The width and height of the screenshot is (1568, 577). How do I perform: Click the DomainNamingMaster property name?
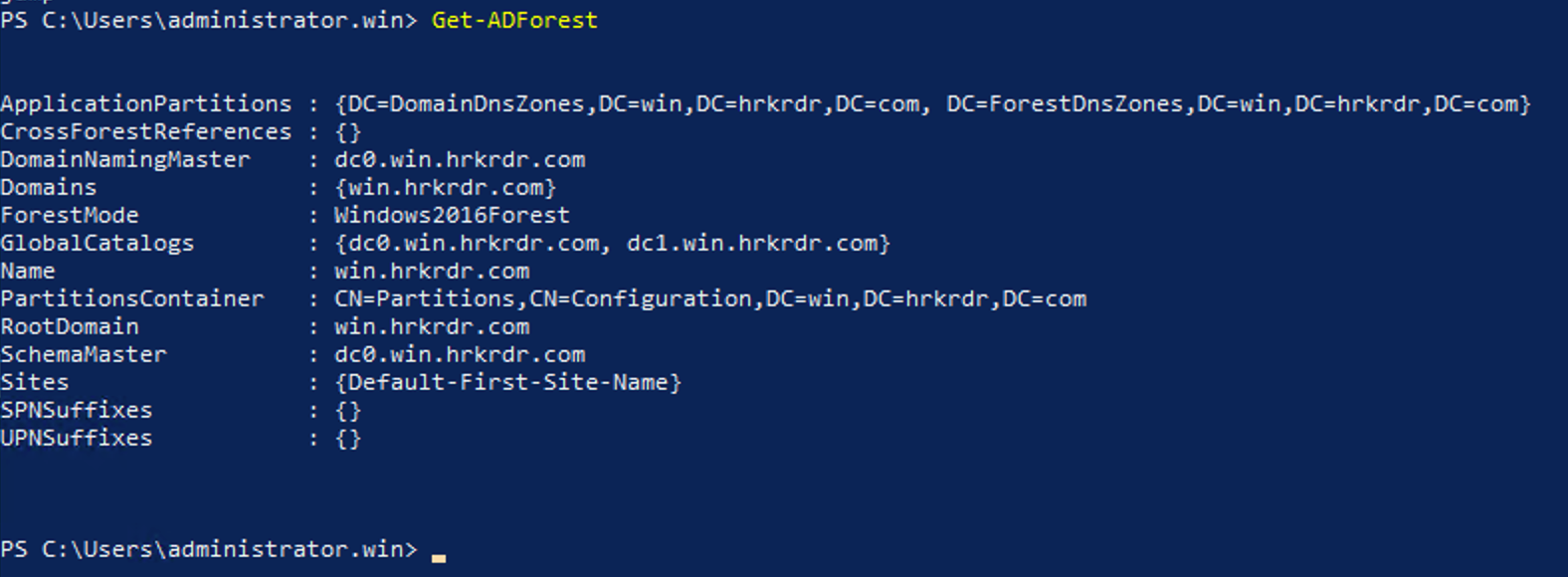click(x=125, y=159)
